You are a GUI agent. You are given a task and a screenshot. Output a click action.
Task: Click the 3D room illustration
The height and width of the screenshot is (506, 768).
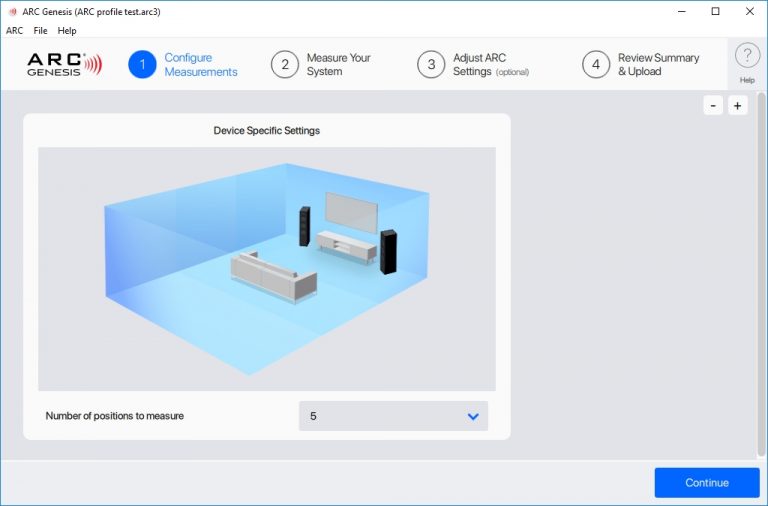267,268
